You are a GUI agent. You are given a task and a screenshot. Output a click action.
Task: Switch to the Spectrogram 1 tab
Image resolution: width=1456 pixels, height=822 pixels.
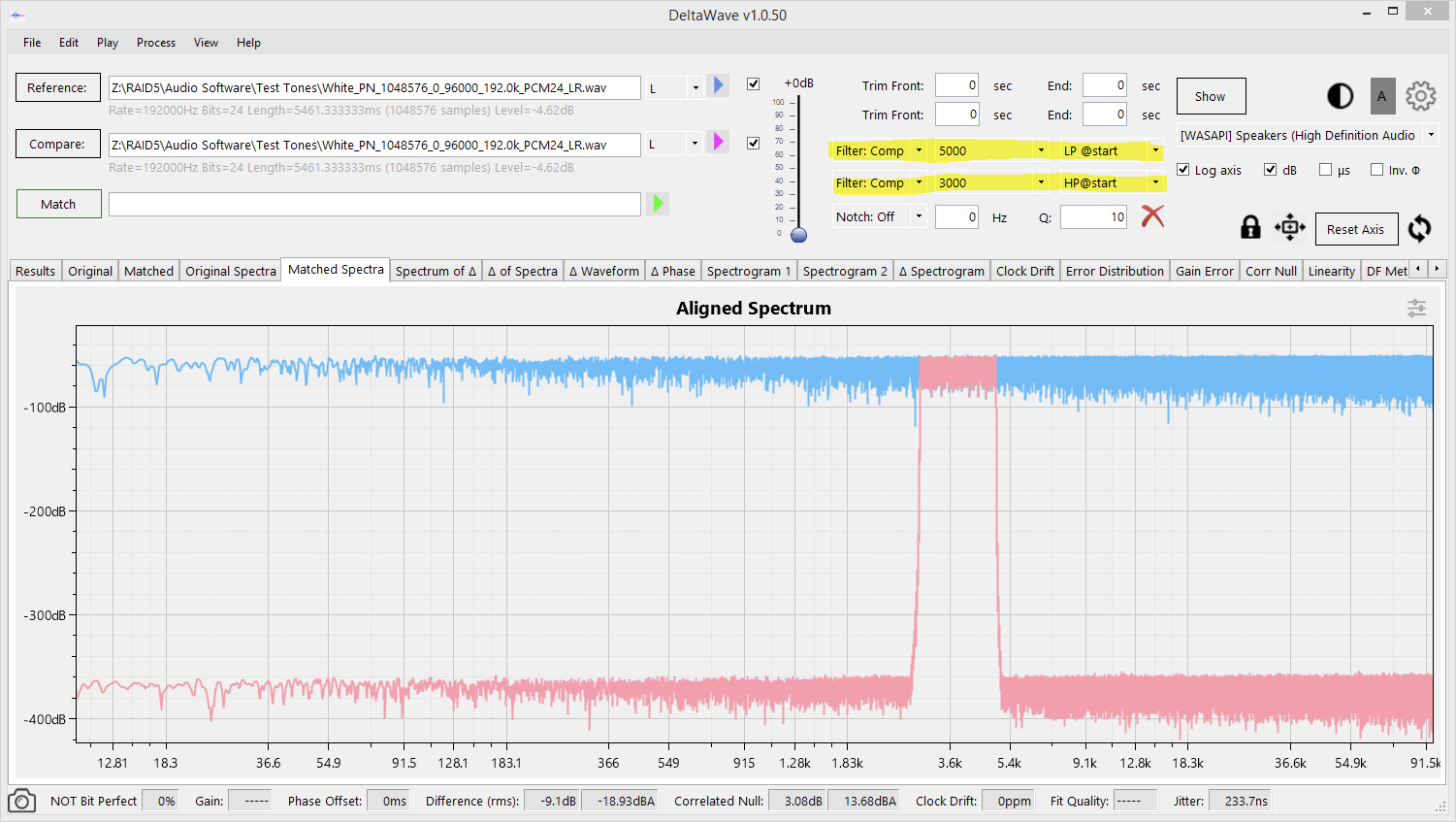(x=749, y=271)
